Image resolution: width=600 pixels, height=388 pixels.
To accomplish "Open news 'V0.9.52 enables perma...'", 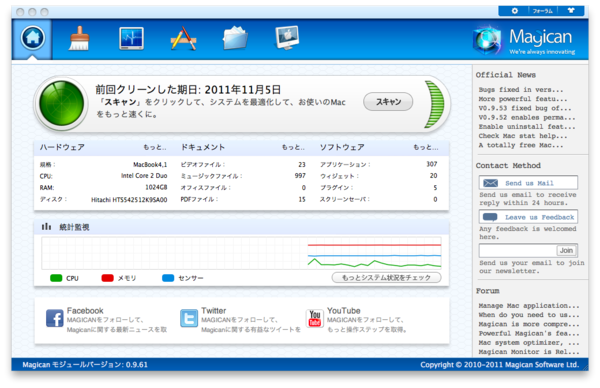I will point(527,117).
